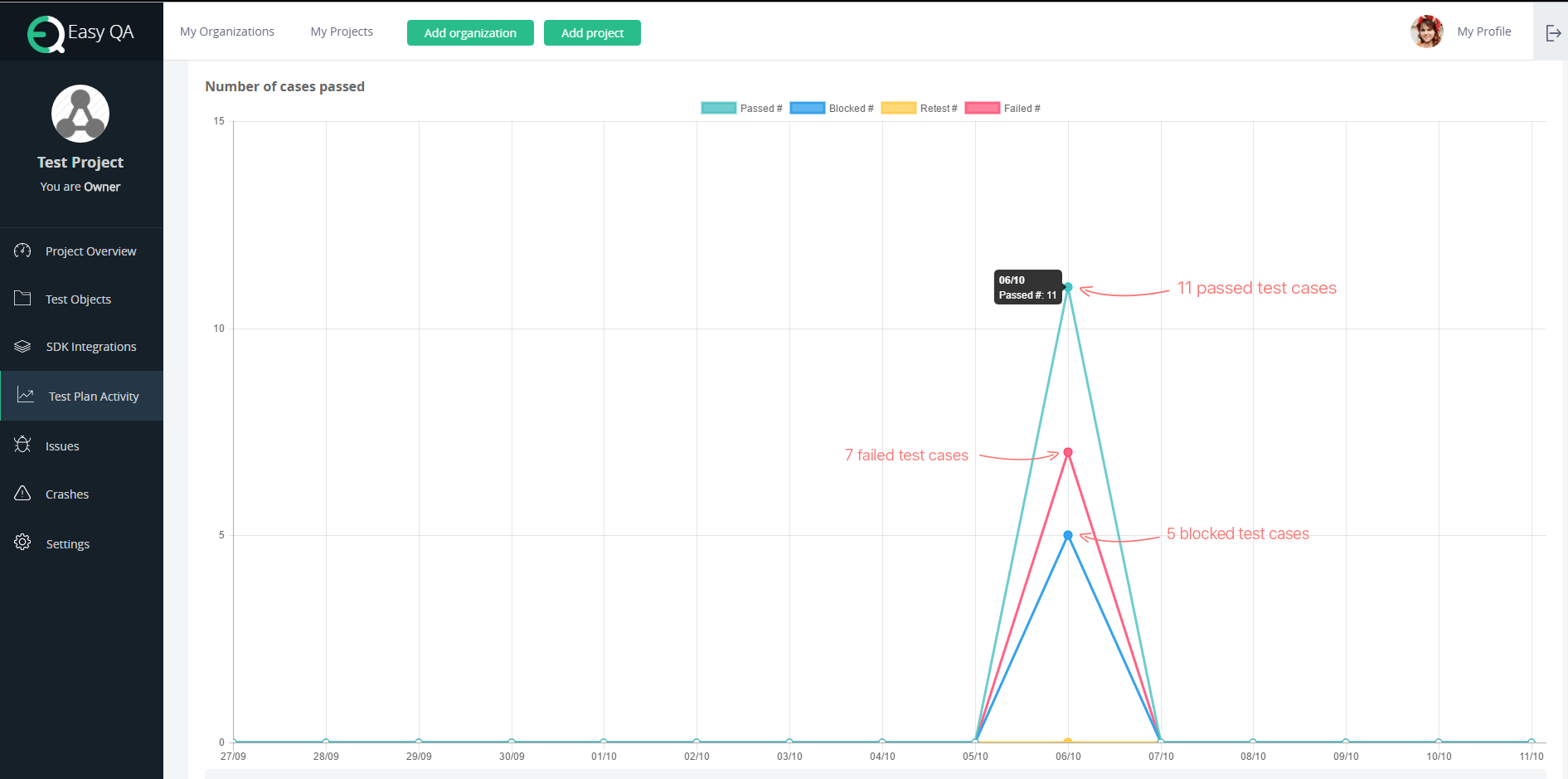Click the Crashes warning triangle icon
The height and width of the screenshot is (779, 1568).
pos(22,494)
